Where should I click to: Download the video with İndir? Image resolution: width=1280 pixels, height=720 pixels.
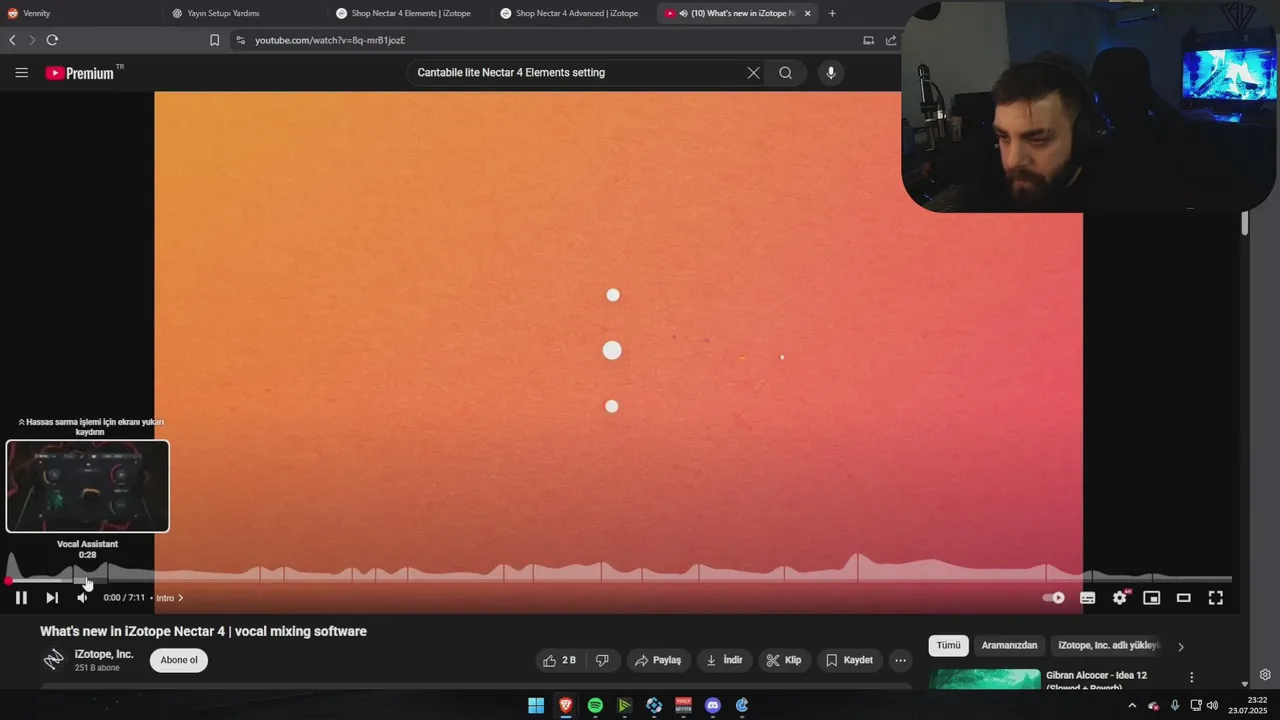(x=724, y=660)
